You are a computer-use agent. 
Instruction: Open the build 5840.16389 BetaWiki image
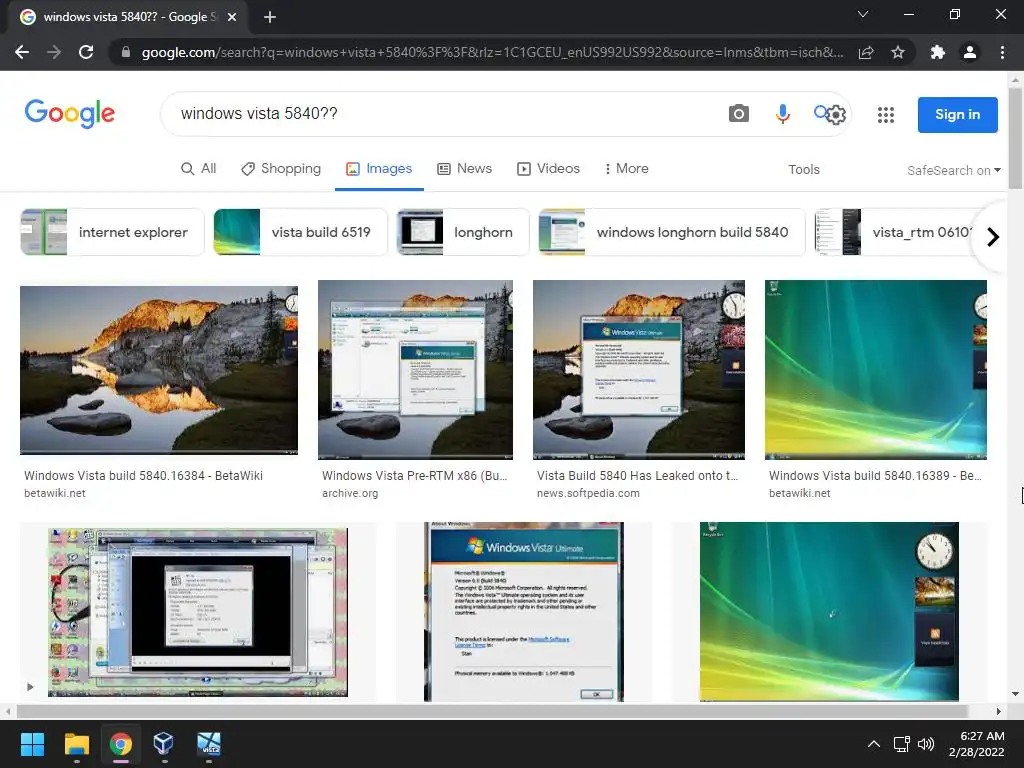[x=876, y=370]
